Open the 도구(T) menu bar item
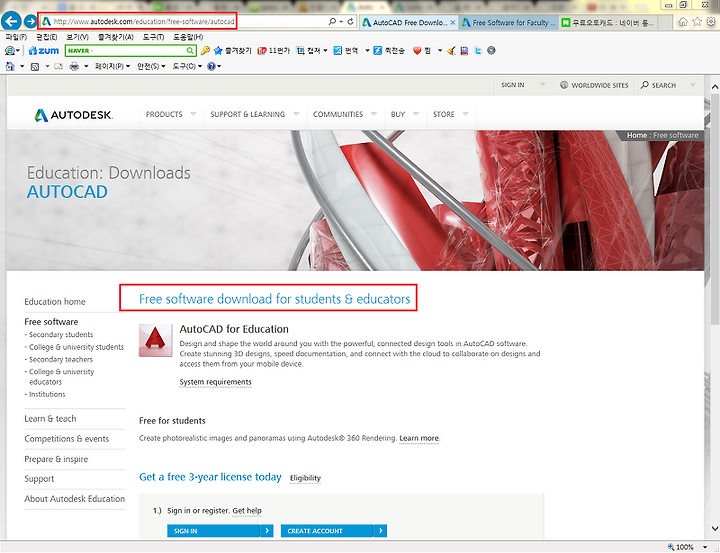Viewport: 720px width, 553px height. pyautogui.click(x=153, y=37)
